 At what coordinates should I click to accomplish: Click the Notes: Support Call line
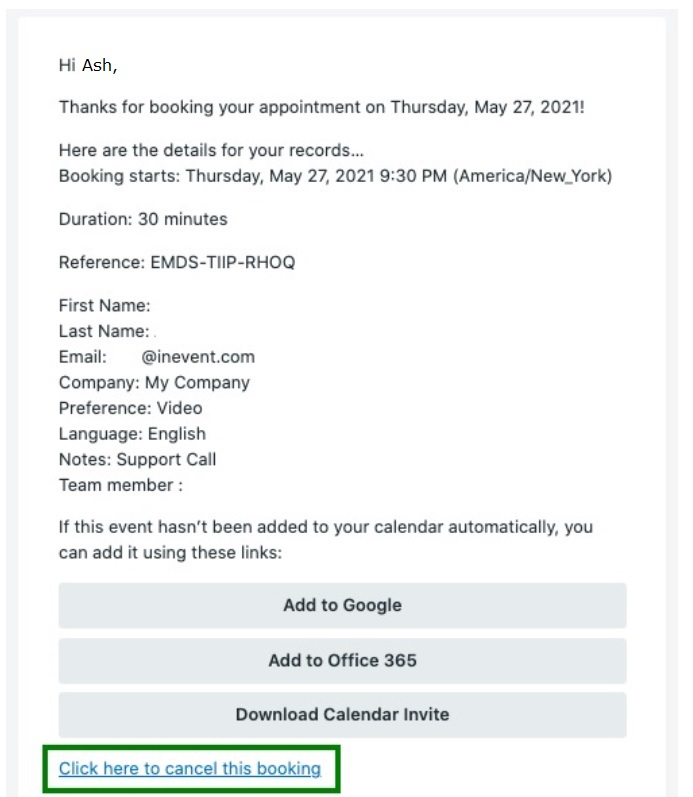click(137, 459)
